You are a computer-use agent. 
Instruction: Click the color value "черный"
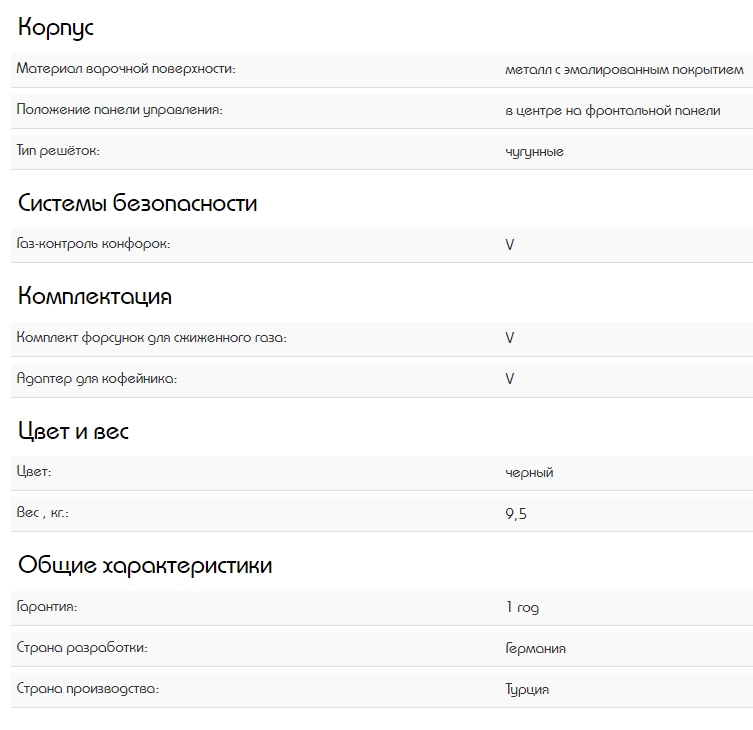[x=530, y=473]
